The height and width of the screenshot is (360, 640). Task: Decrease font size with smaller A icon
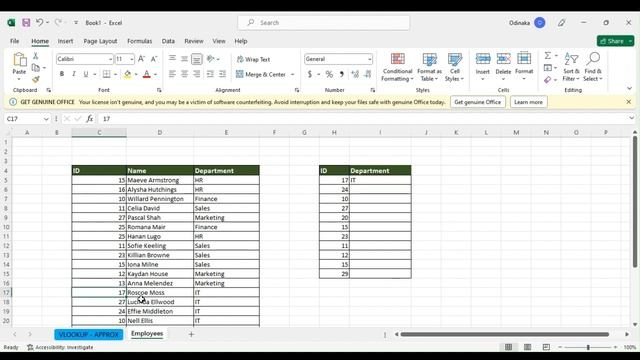pyautogui.click(x=154, y=59)
